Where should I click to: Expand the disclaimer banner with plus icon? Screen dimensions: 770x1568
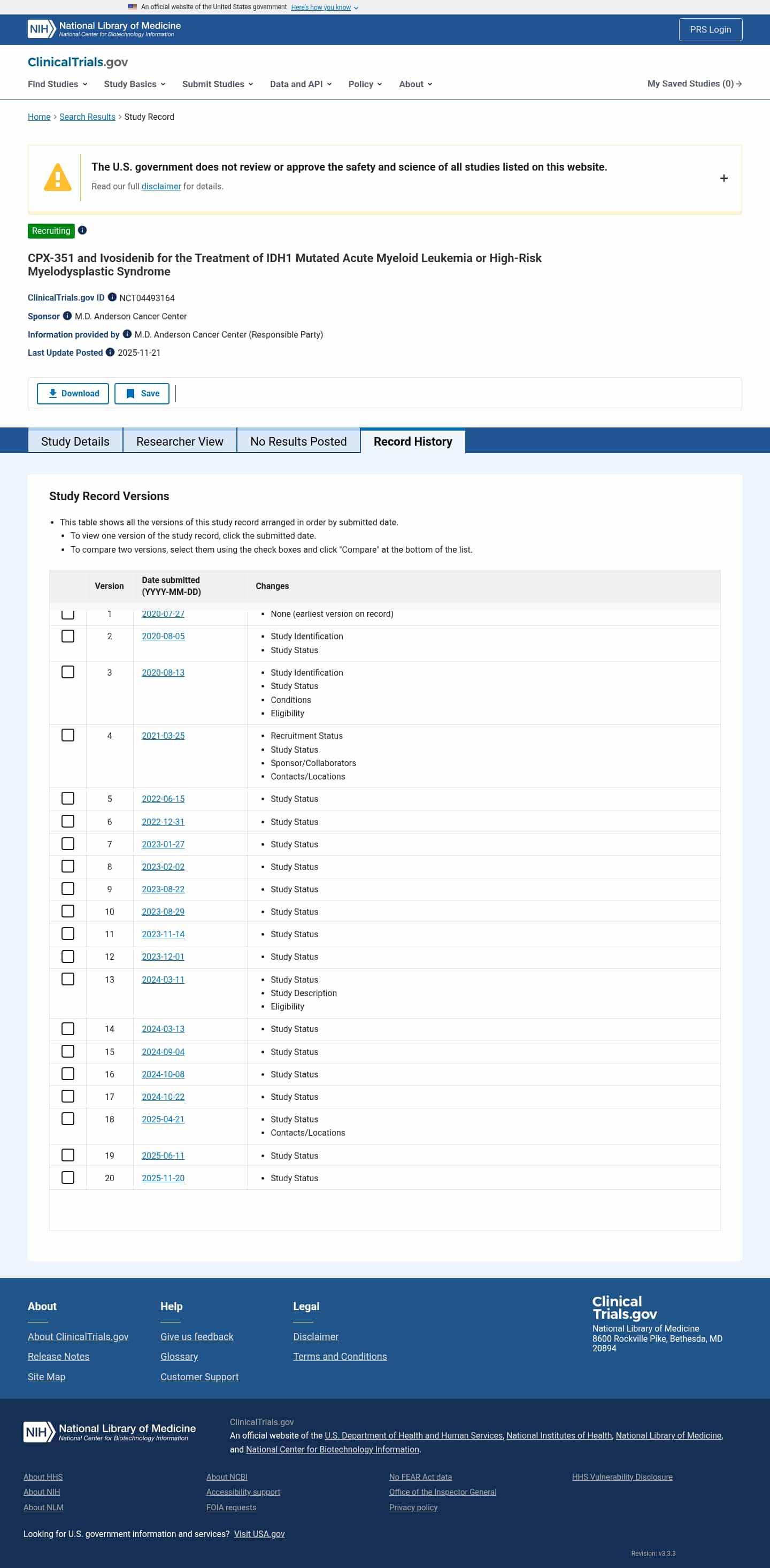coord(723,178)
